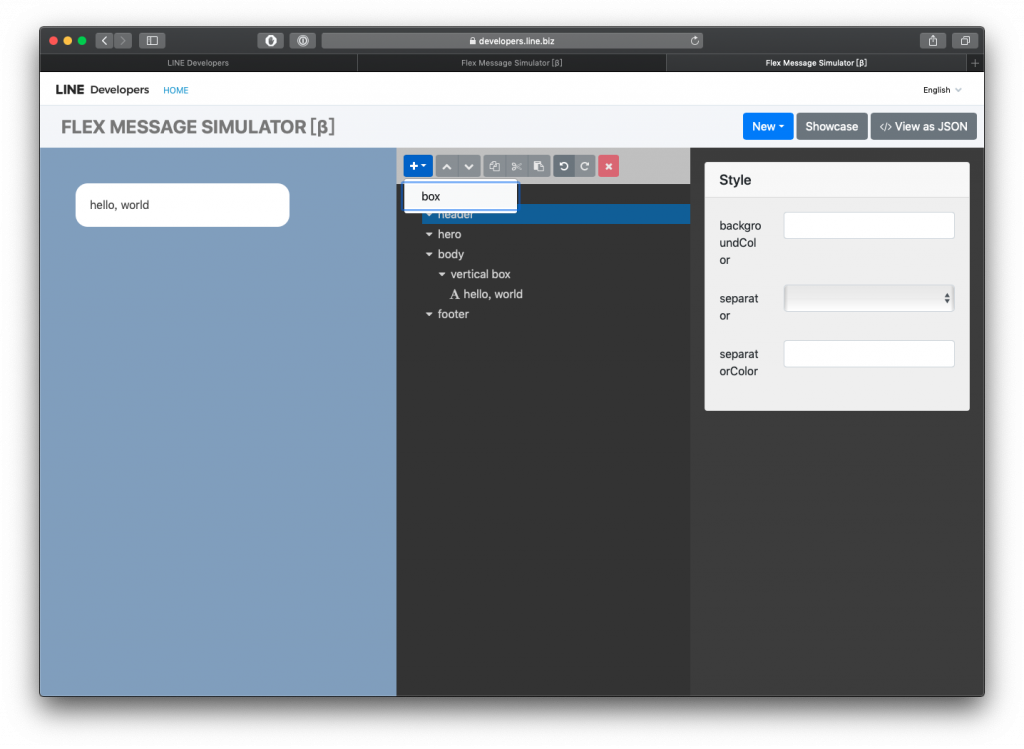Choose box from add menu

(460, 196)
